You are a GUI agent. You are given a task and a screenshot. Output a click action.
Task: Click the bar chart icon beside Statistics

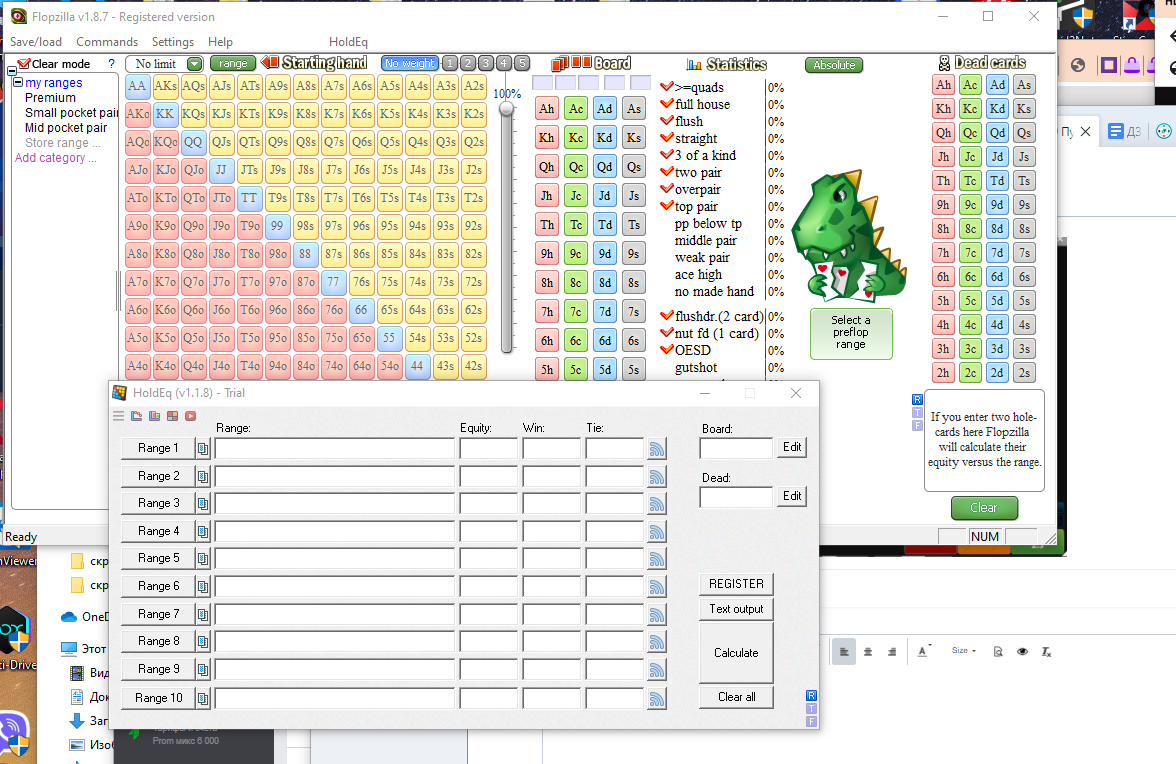[x=694, y=64]
